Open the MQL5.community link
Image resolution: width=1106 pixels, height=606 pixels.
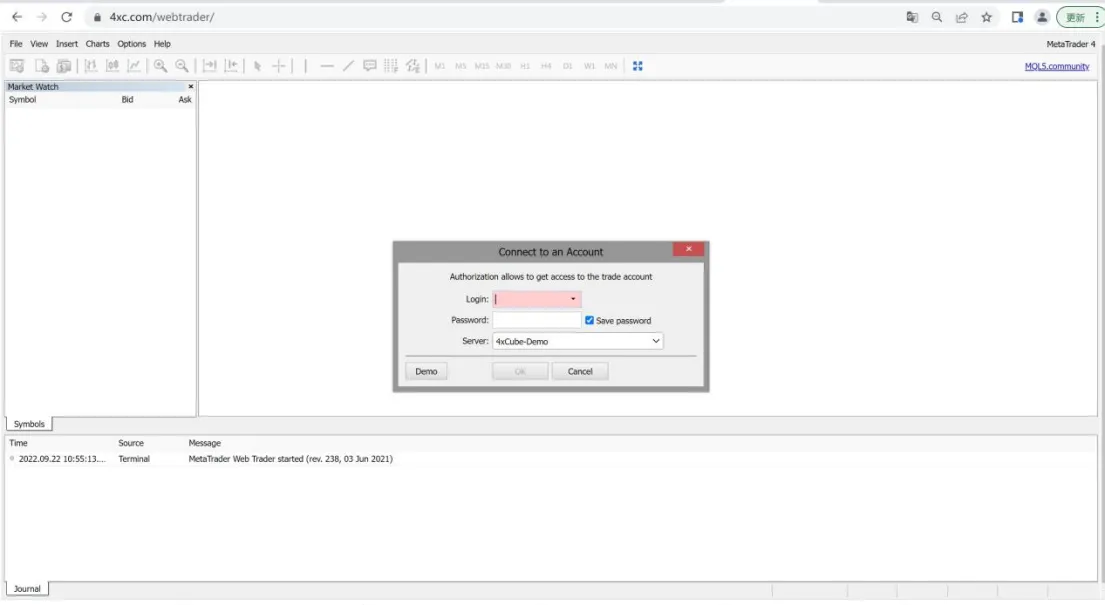click(x=1057, y=66)
